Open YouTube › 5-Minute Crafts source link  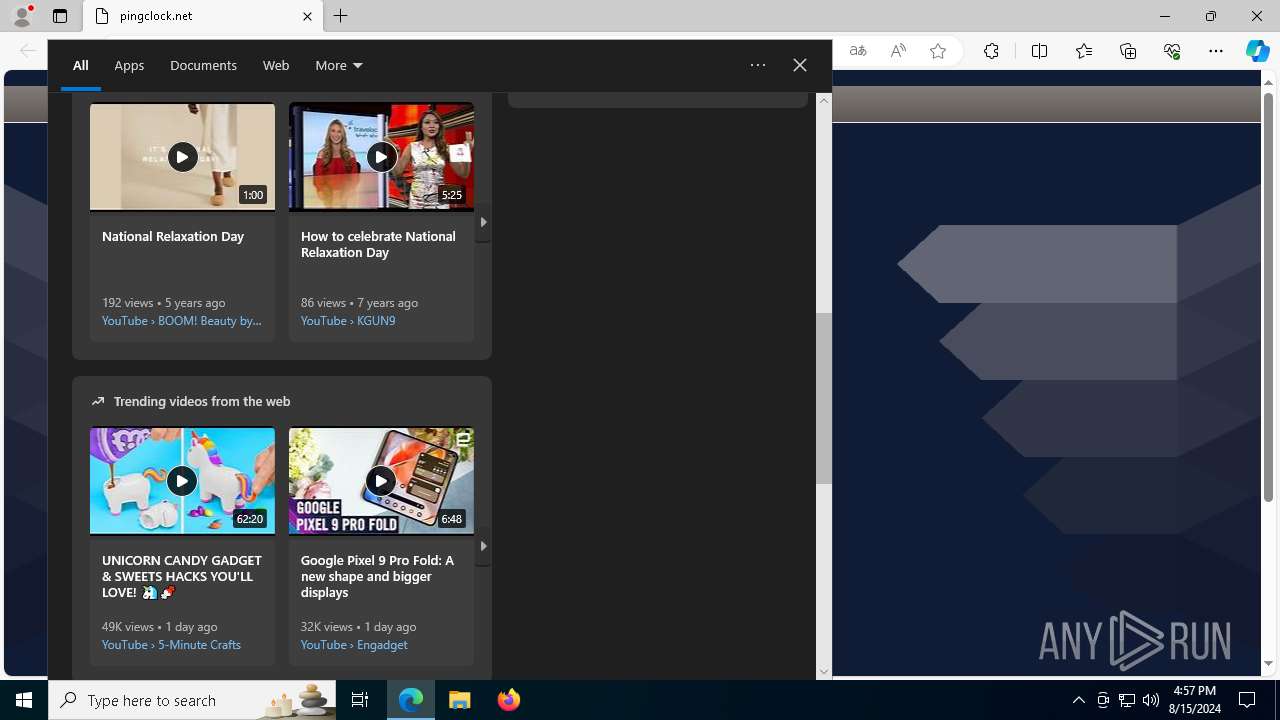point(171,644)
